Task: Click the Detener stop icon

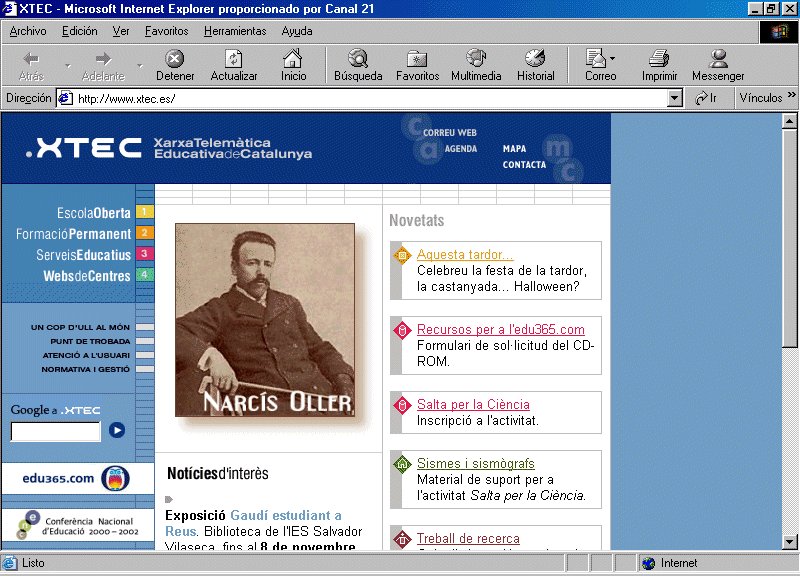Action: click(x=175, y=60)
